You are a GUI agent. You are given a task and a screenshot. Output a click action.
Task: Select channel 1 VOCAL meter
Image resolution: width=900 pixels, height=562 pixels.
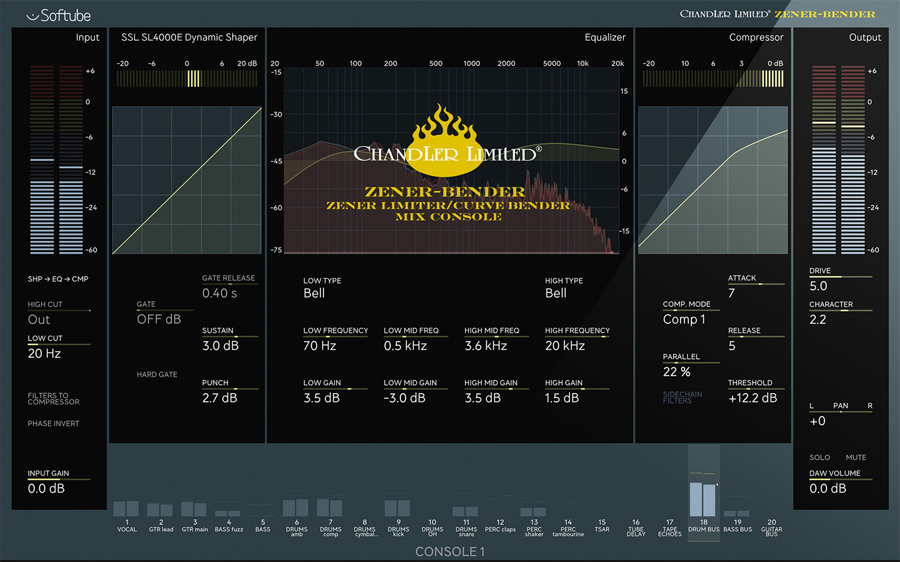(x=126, y=509)
